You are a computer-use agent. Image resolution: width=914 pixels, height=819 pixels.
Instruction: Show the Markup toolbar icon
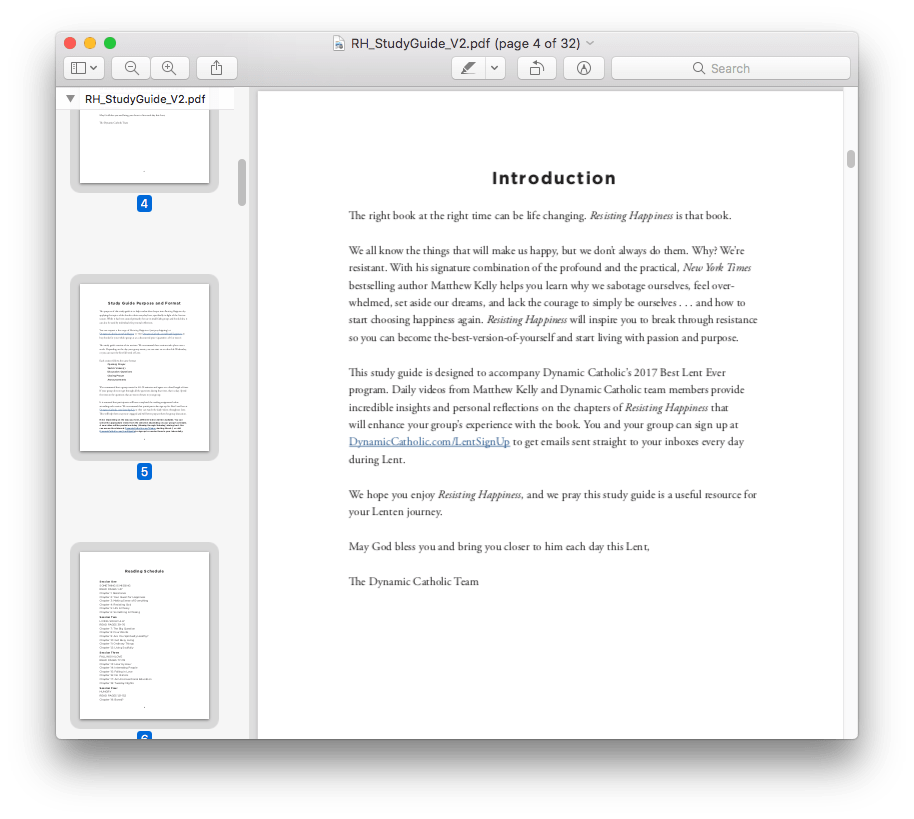point(583,67)
